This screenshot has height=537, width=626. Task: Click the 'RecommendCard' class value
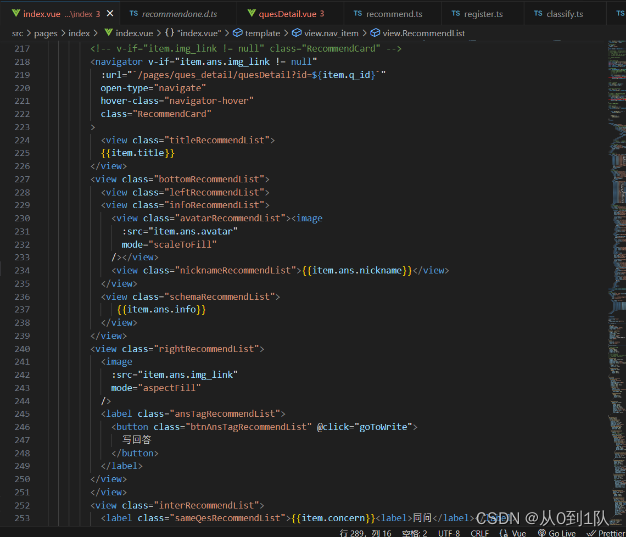[172, 114]
